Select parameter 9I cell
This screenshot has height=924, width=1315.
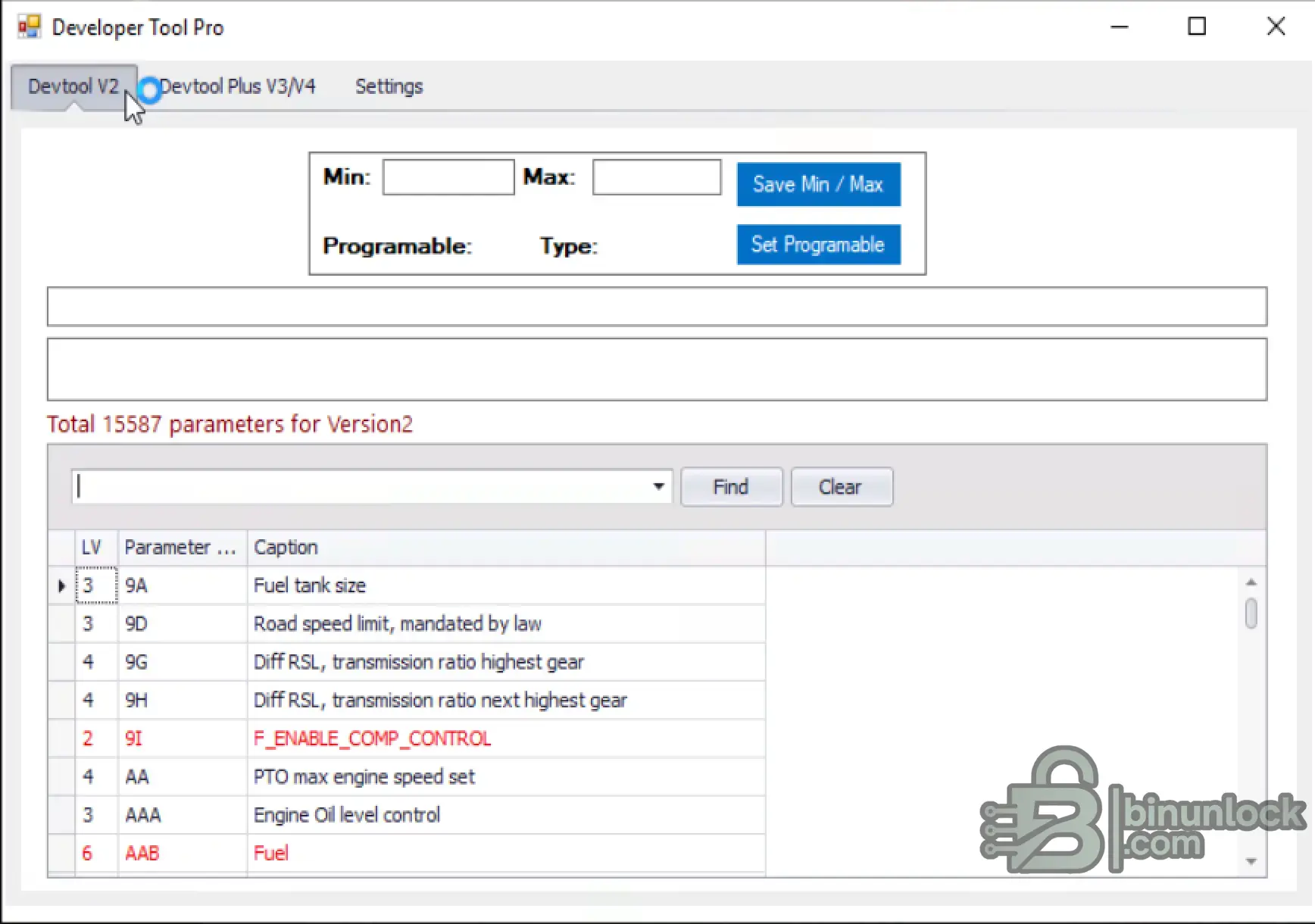click(x=183, y=738)
